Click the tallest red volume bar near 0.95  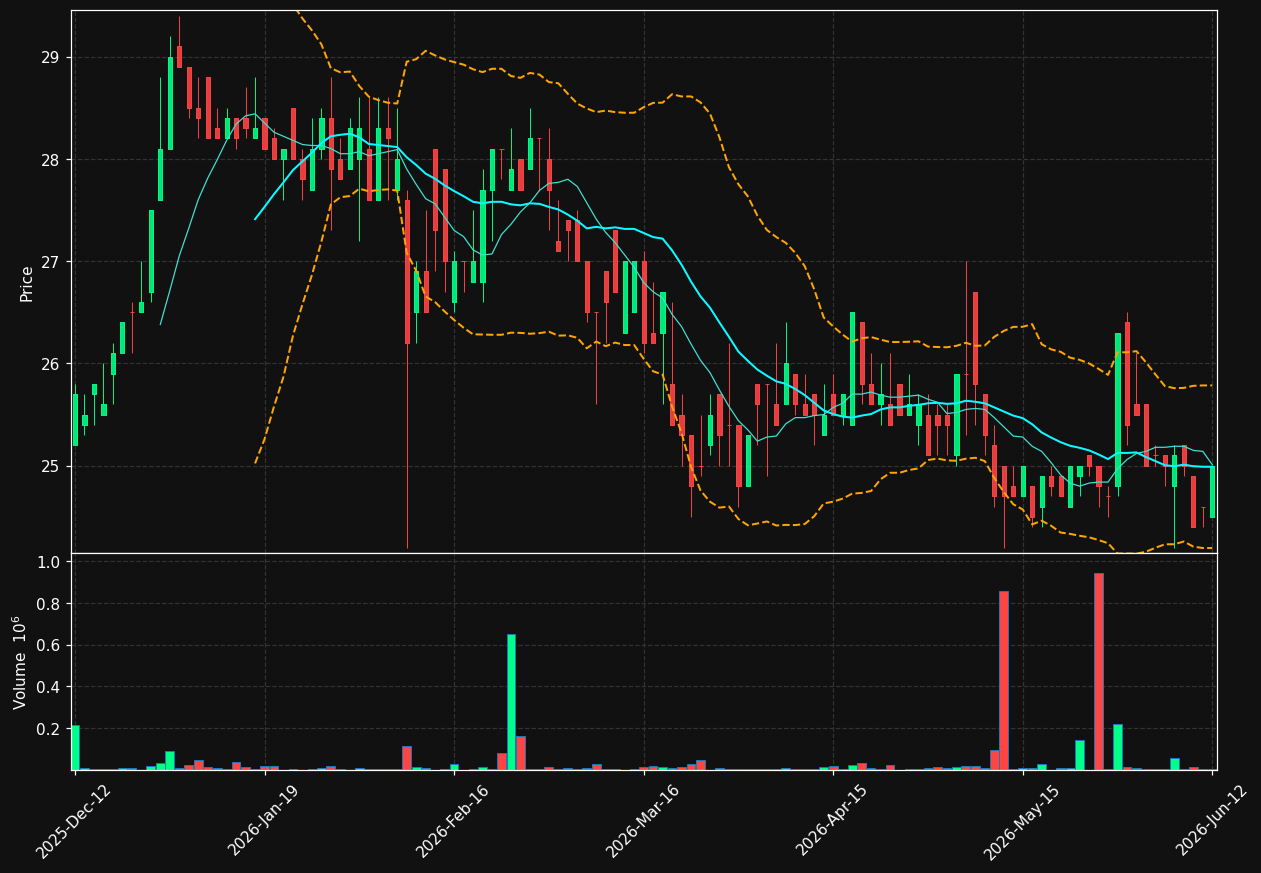(1099, 672)
